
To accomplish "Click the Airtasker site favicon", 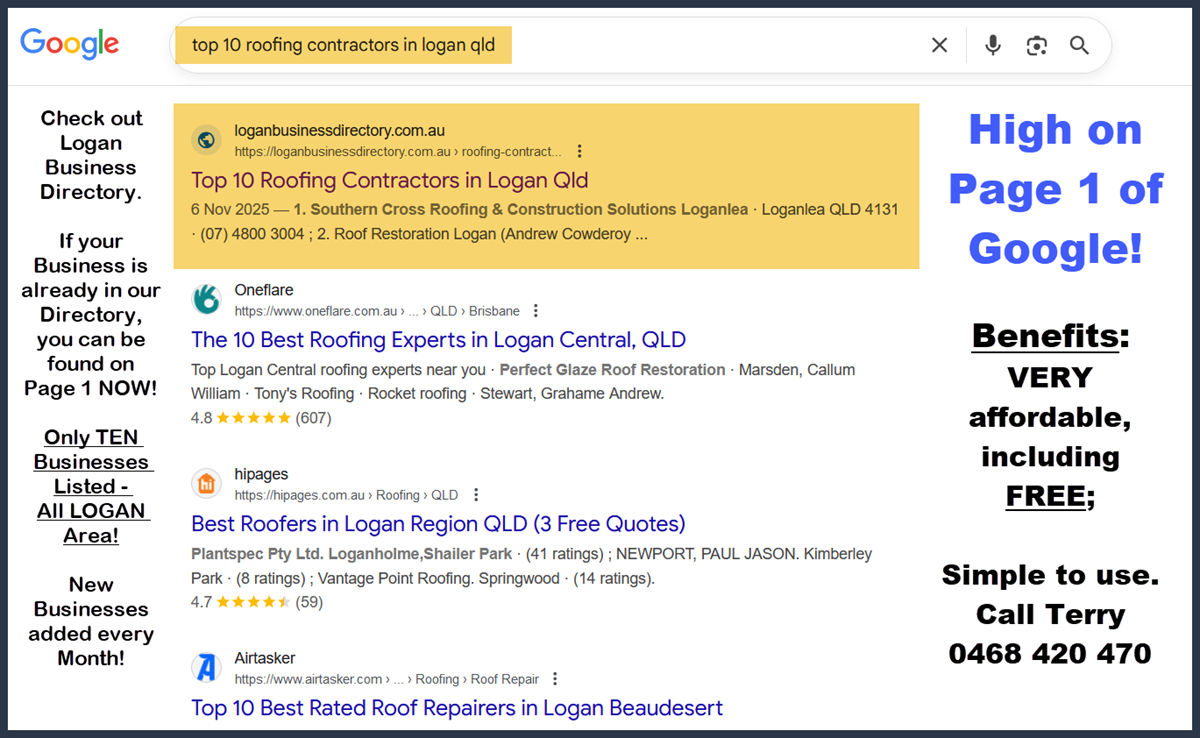I will (206, 668).
